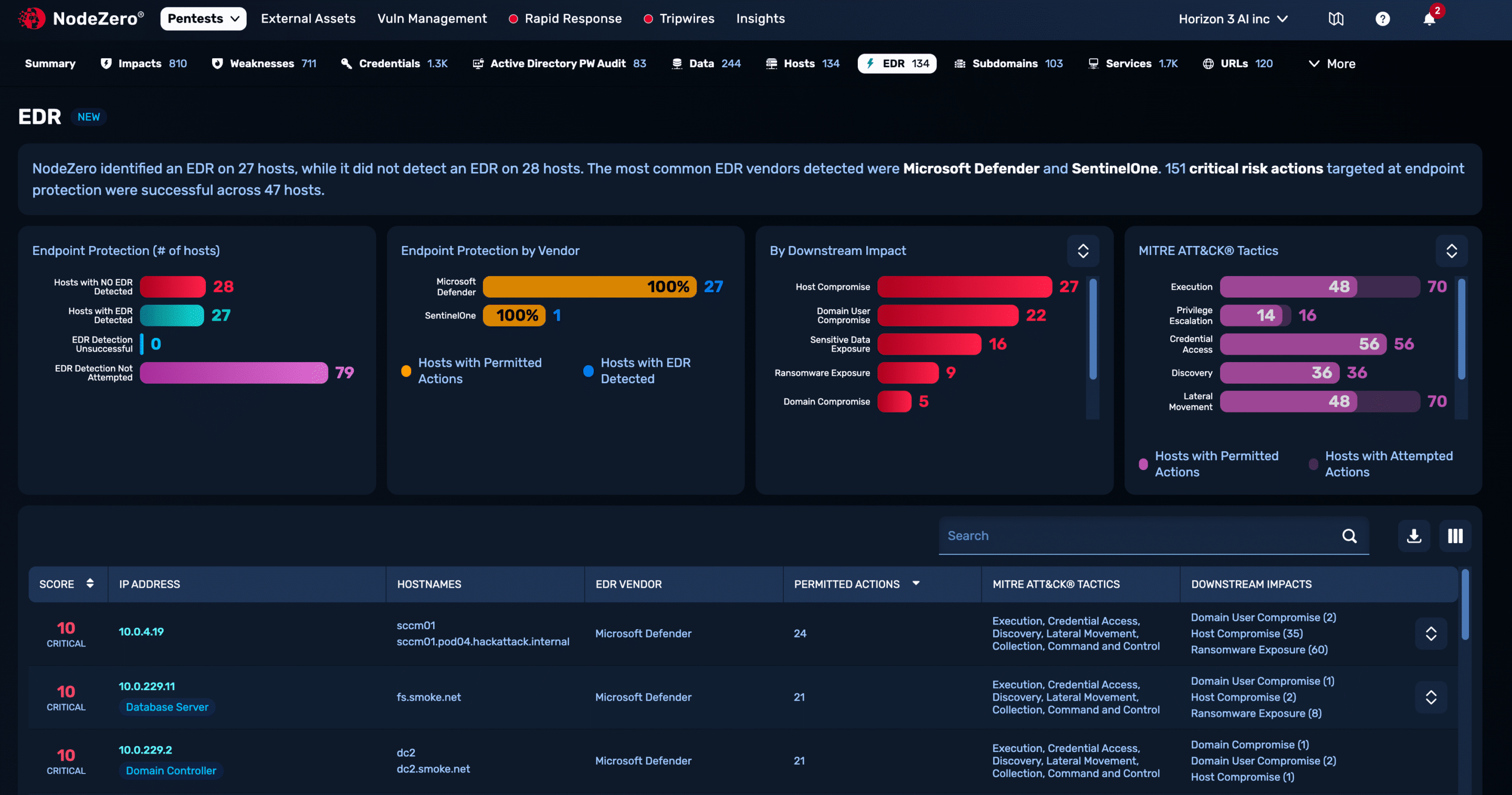Expand the 10.0.4.19 row details
Screen dimensions: 1512x795
tap(1431, 633)
